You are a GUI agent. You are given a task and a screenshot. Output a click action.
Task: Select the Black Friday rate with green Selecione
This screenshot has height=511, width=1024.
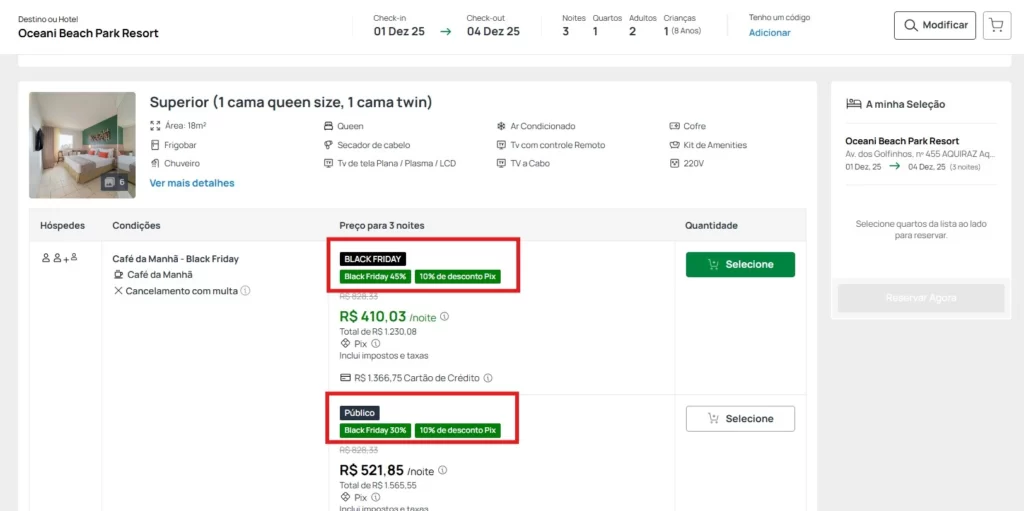click(740, 265)
